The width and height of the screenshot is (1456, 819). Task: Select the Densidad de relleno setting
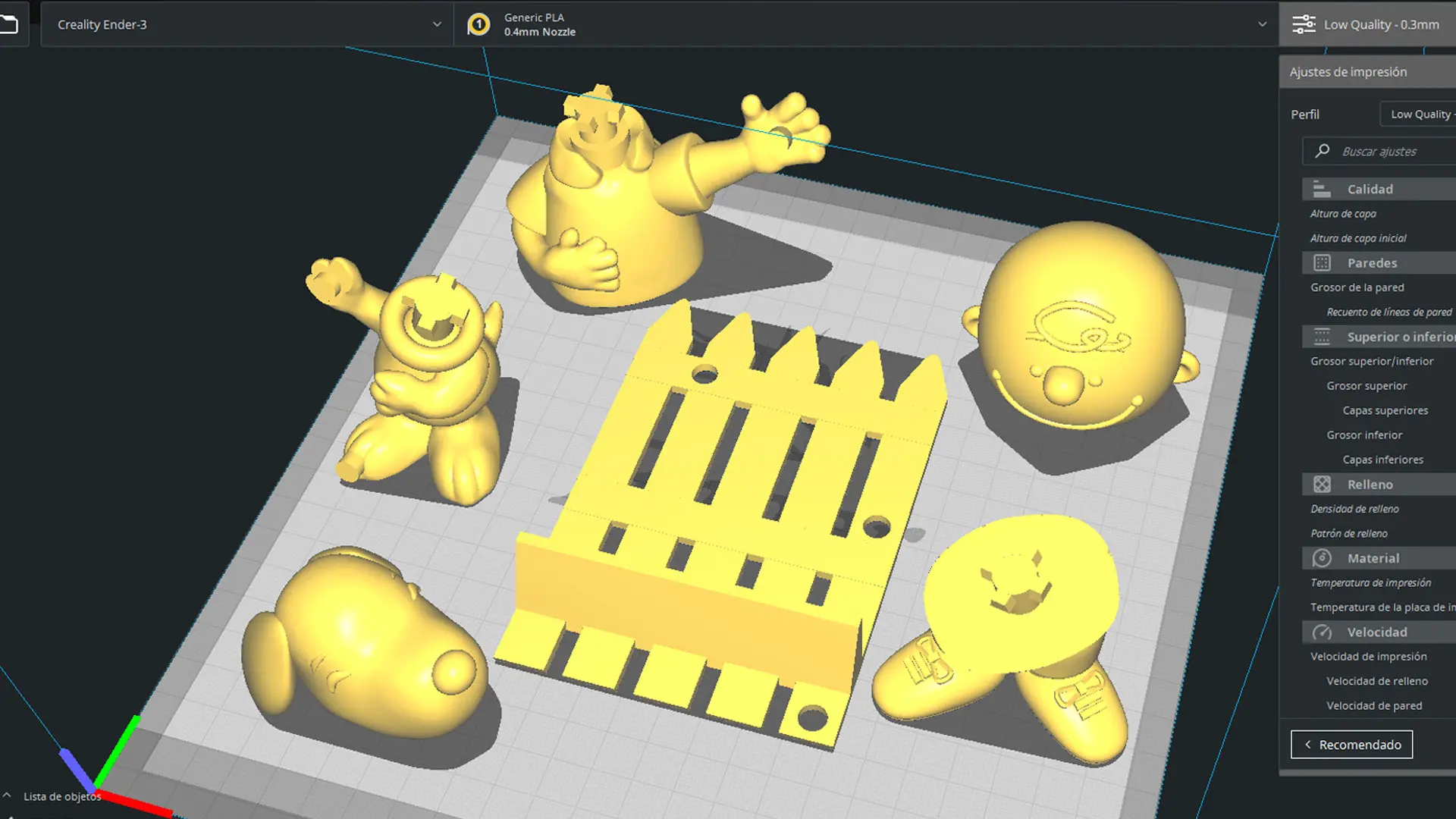click(1354, 509)
